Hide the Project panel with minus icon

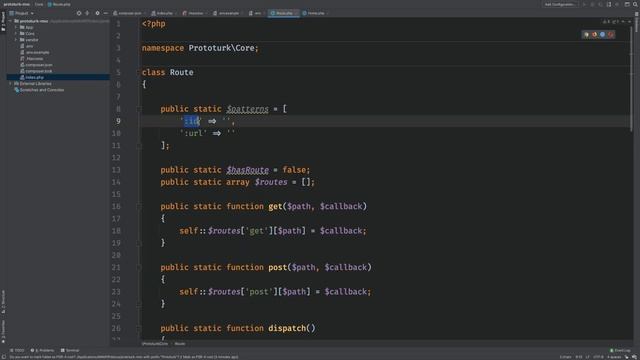click(105, 13)
